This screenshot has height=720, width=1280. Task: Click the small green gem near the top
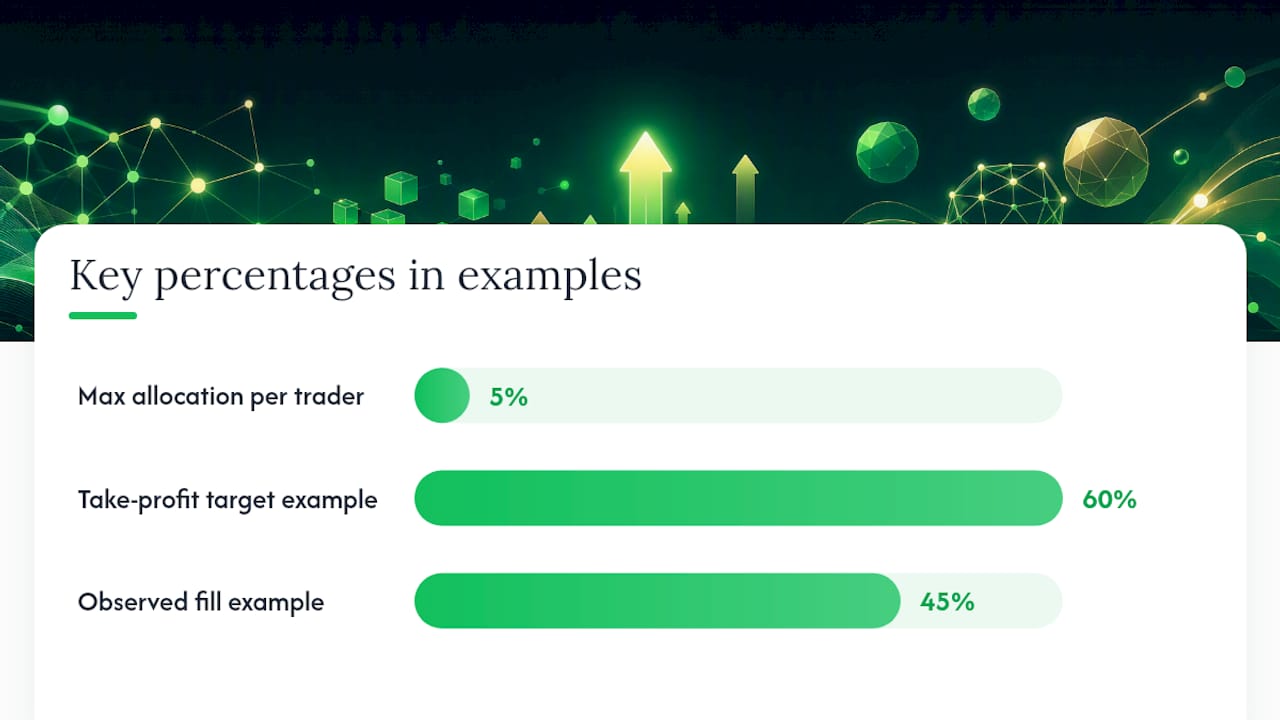coord(984,104)
